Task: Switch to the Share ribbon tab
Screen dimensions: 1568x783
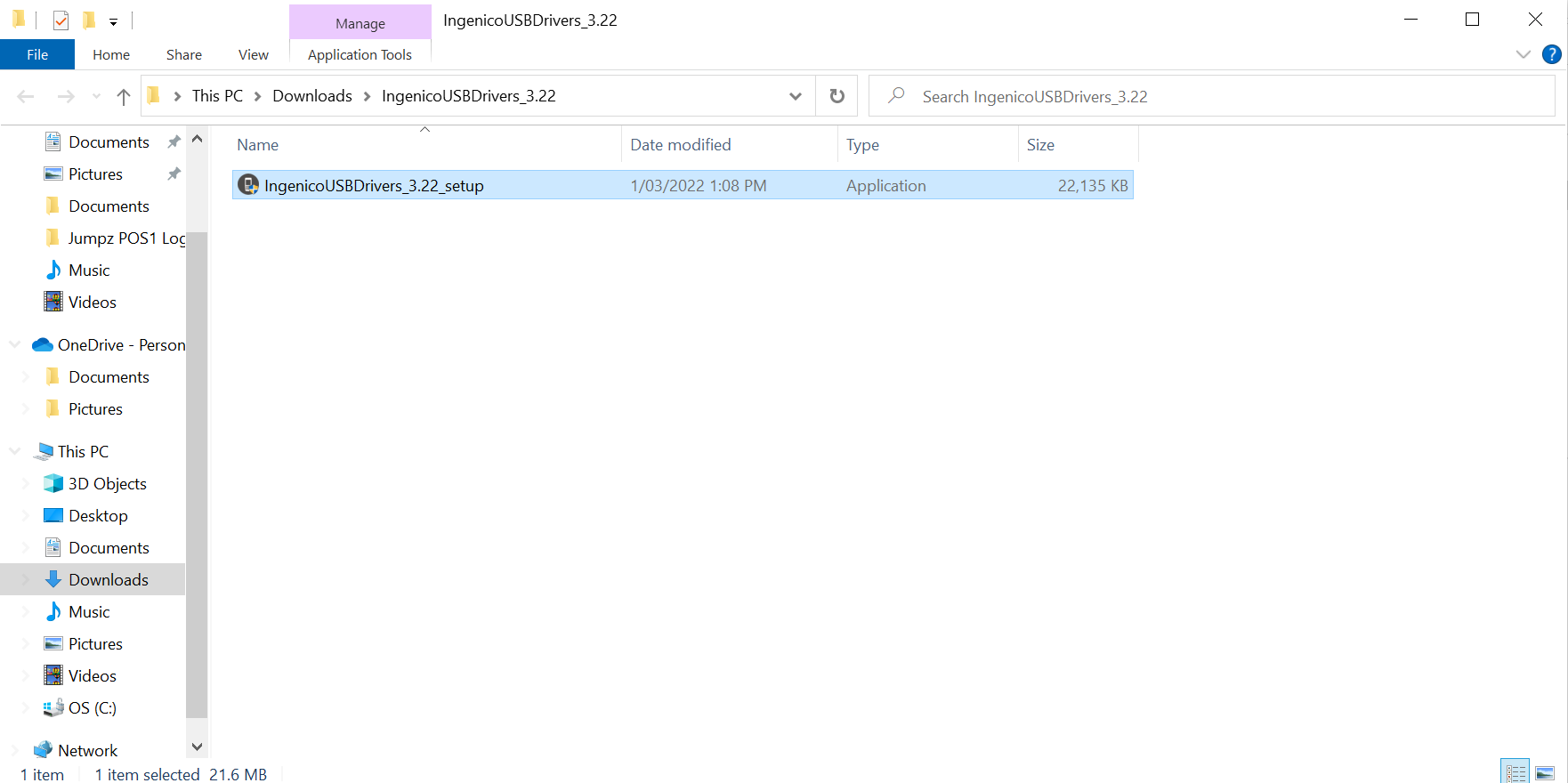Action: [184, 54]
